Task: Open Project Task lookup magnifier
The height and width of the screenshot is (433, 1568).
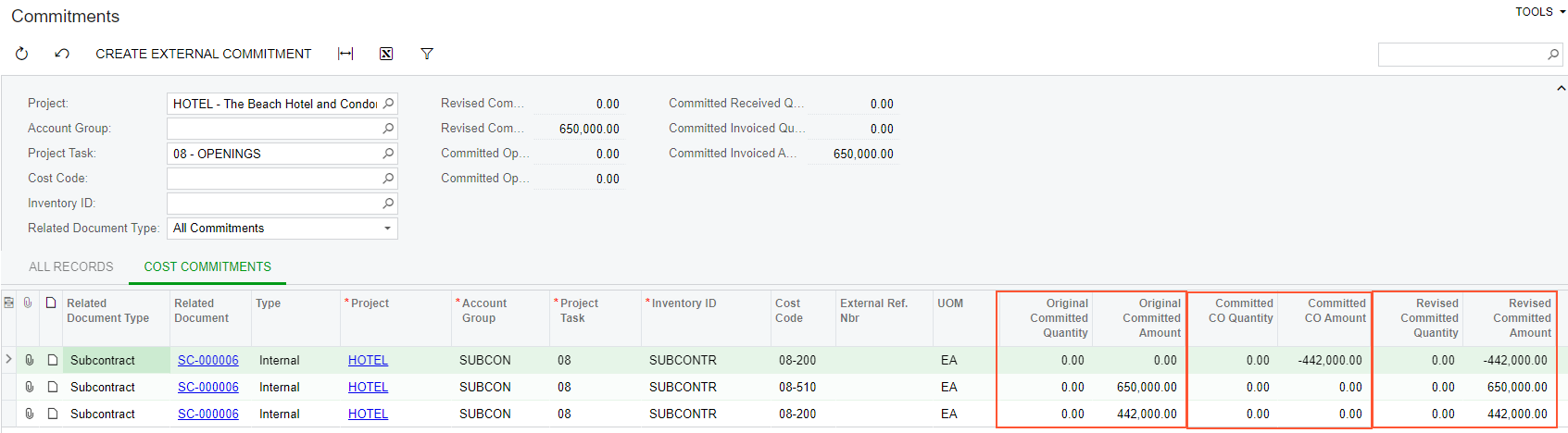Action: [x=388, y=154]
